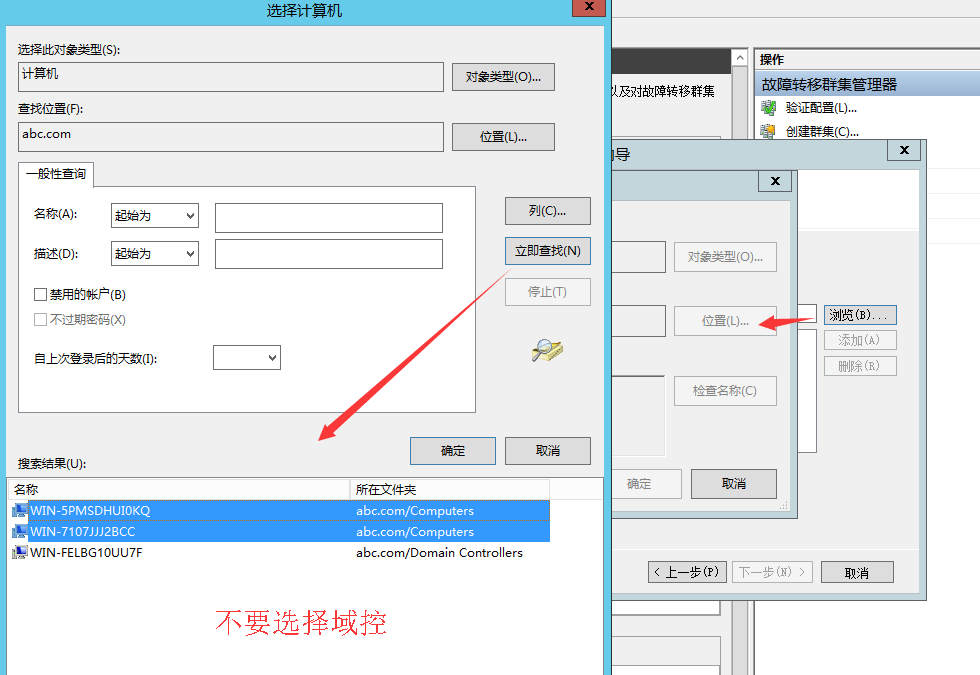980x675 pixels.
Task: Click the 创建群集(C)... icon in the 操作 pane
Action: pos(768,132)
